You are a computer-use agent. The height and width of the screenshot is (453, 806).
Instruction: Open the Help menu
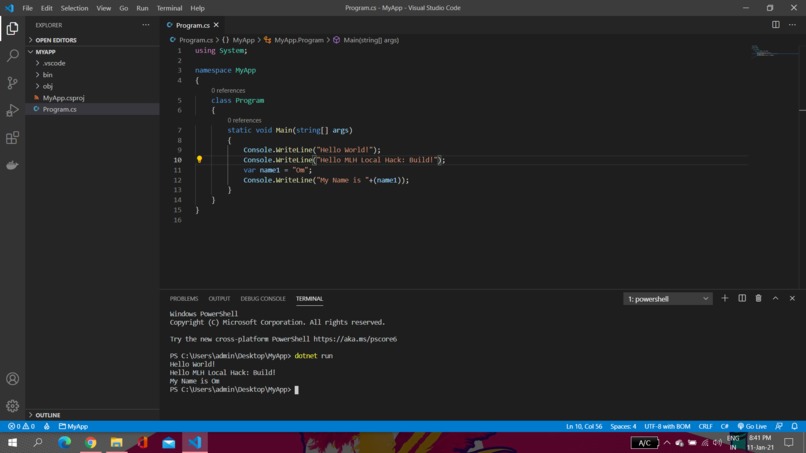(x=197, y=8)
